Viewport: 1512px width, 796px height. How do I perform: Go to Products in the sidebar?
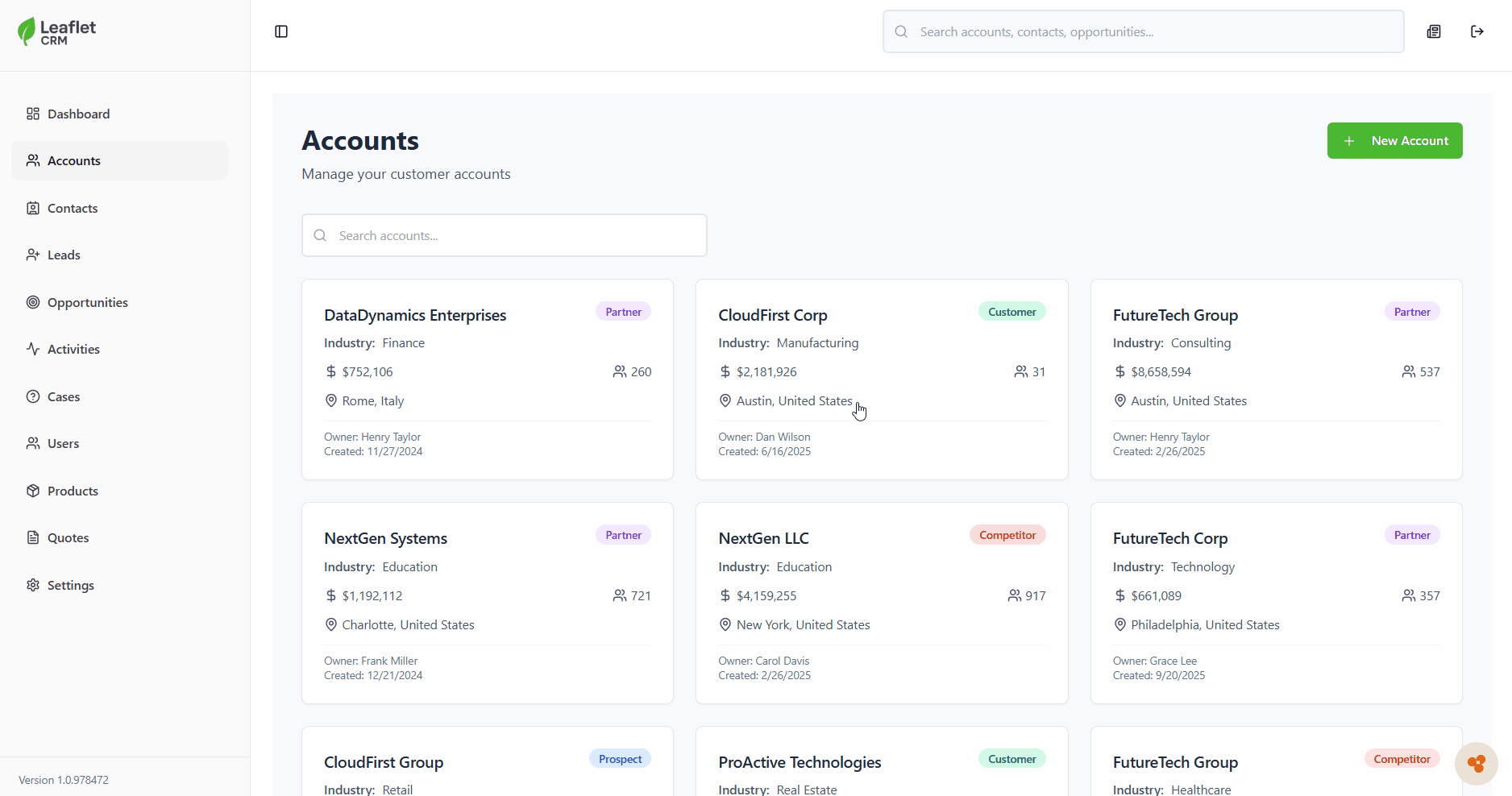click(x=73, y=491)
